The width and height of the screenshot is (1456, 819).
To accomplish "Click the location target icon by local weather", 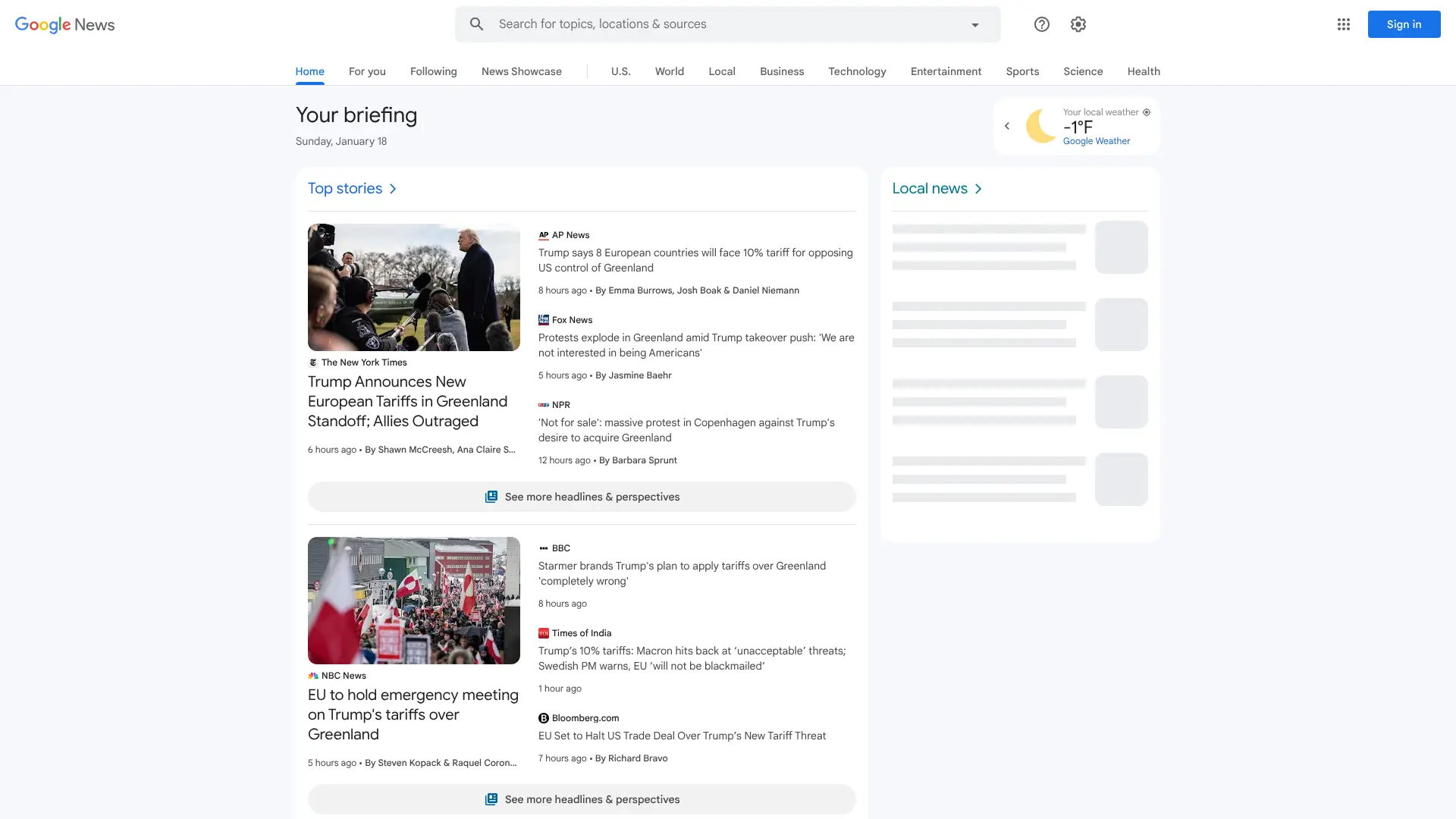I will [1147, 112].
